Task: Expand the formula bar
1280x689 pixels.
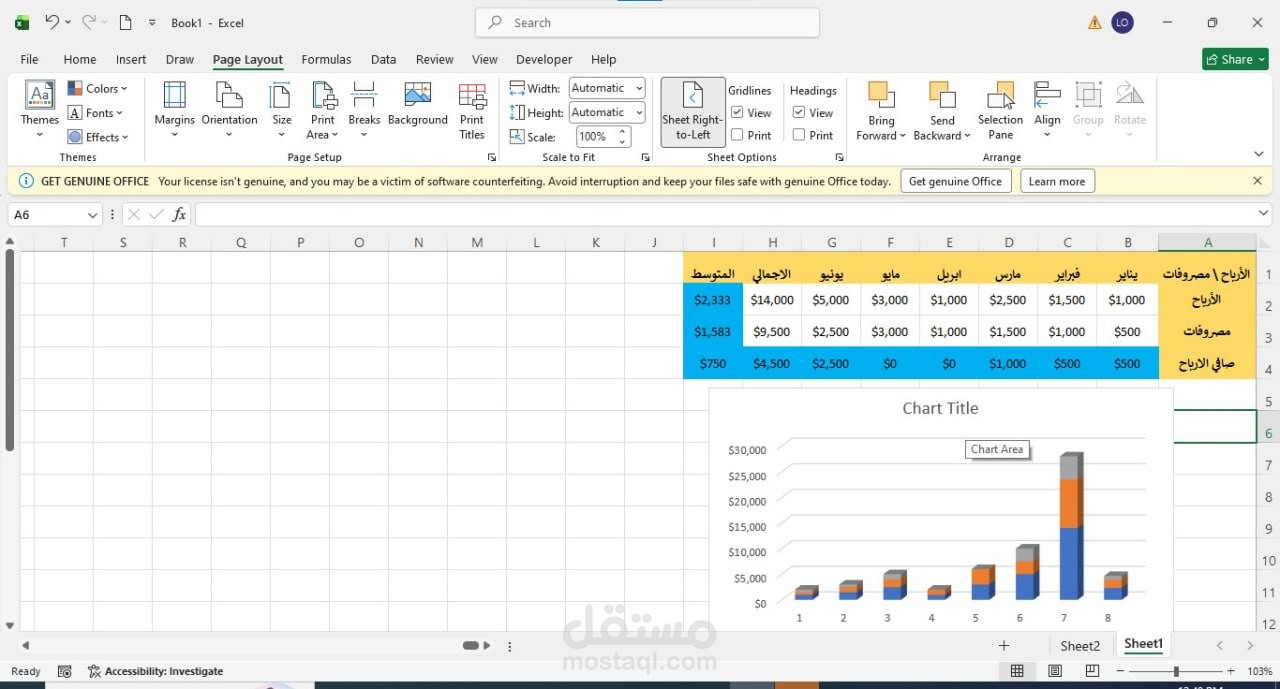Action: pyautogui.click(x=1263, y=214)
